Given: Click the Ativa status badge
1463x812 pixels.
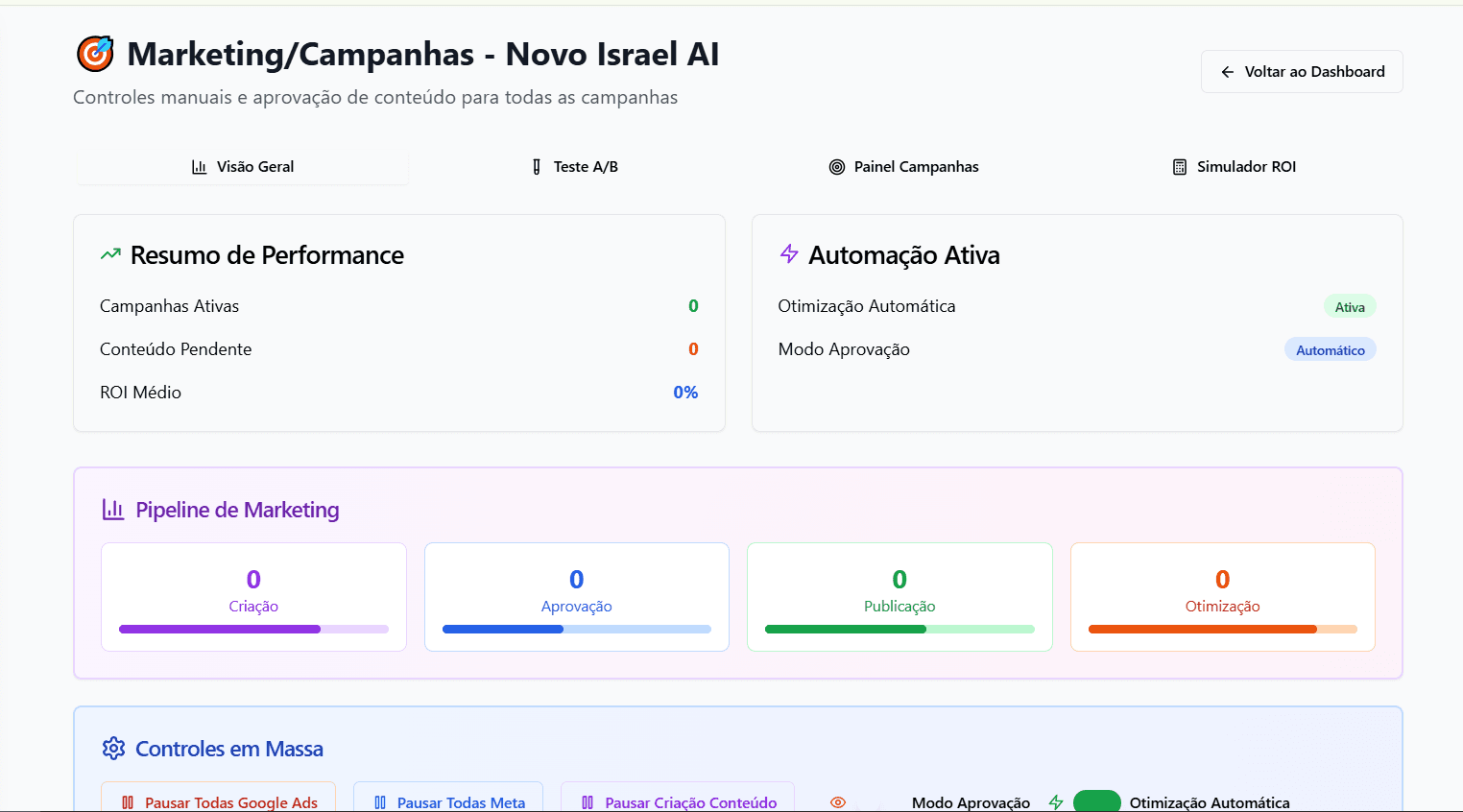Looking at the screenshot, I should pos(1350,305).
